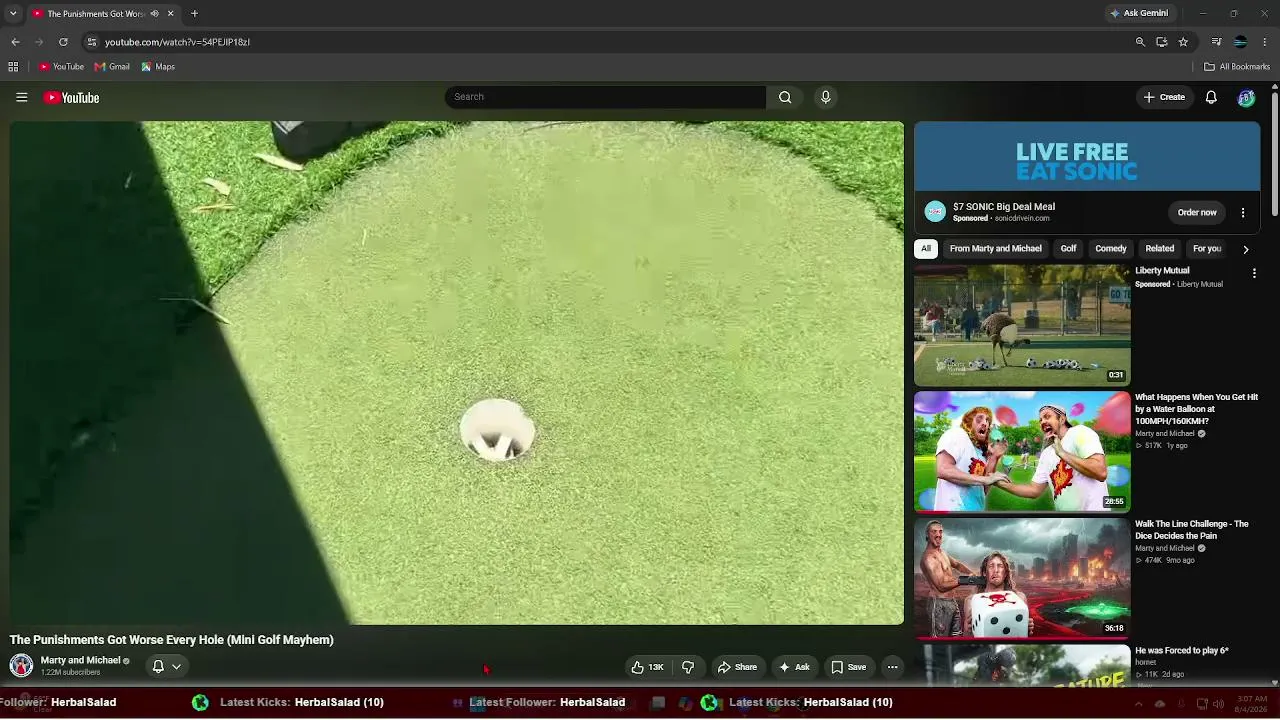Open more actions menu below the video

892,667
